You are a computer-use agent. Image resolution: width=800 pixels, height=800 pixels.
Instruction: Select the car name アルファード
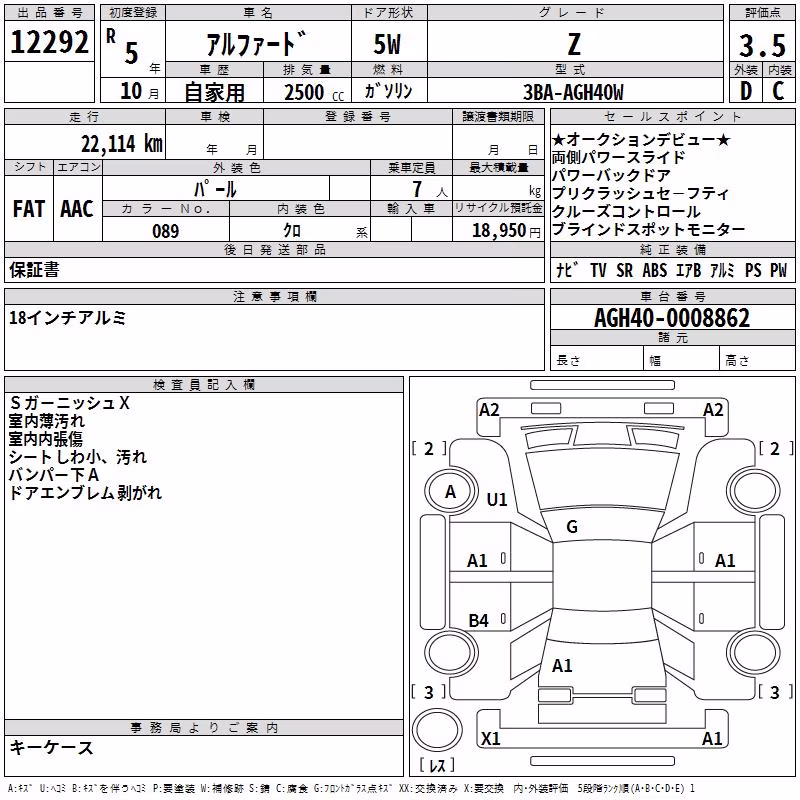coord(257,43)
